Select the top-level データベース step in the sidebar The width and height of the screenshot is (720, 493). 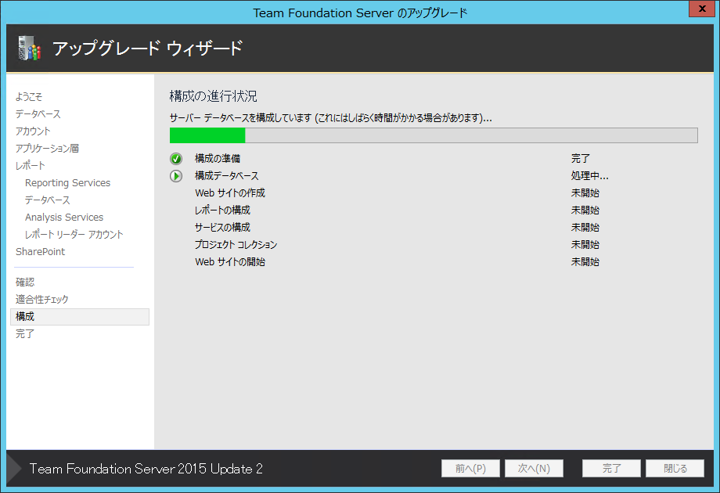[38, 114]
